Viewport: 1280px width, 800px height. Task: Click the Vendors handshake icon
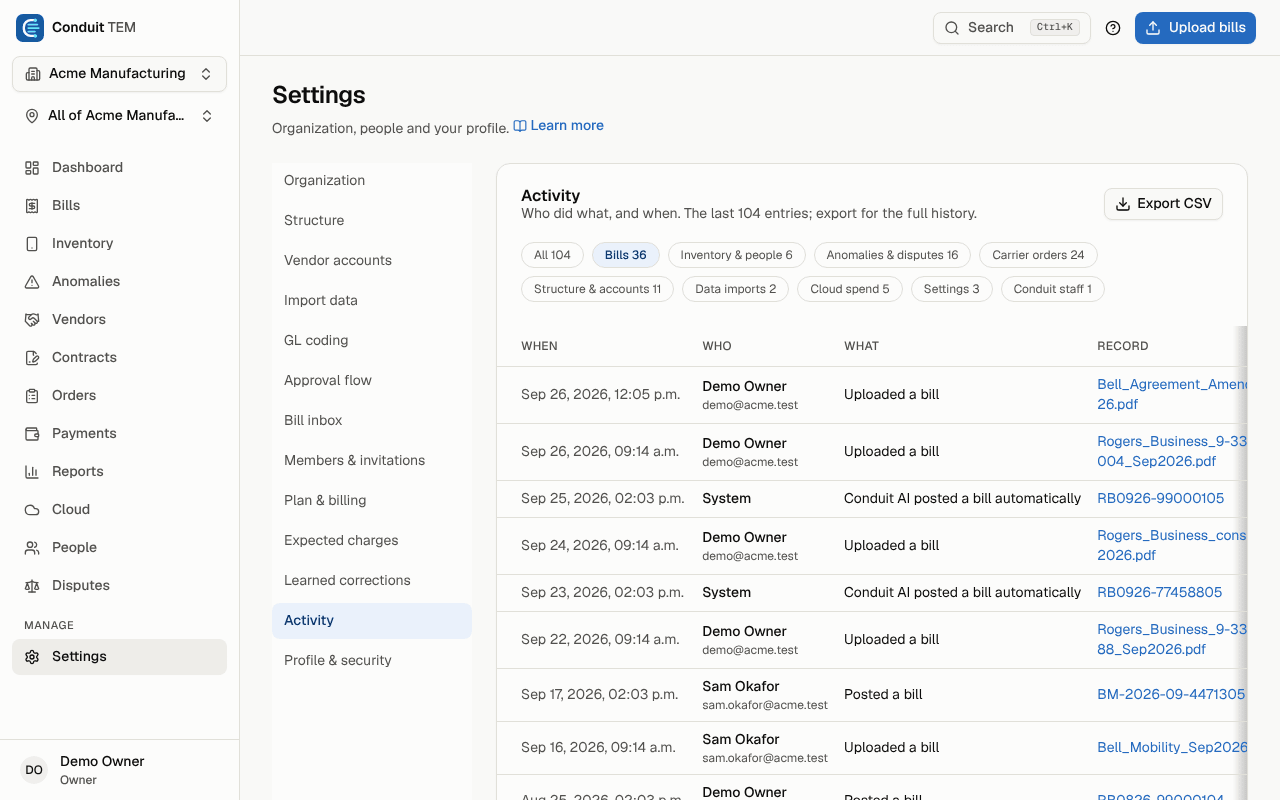32,320
